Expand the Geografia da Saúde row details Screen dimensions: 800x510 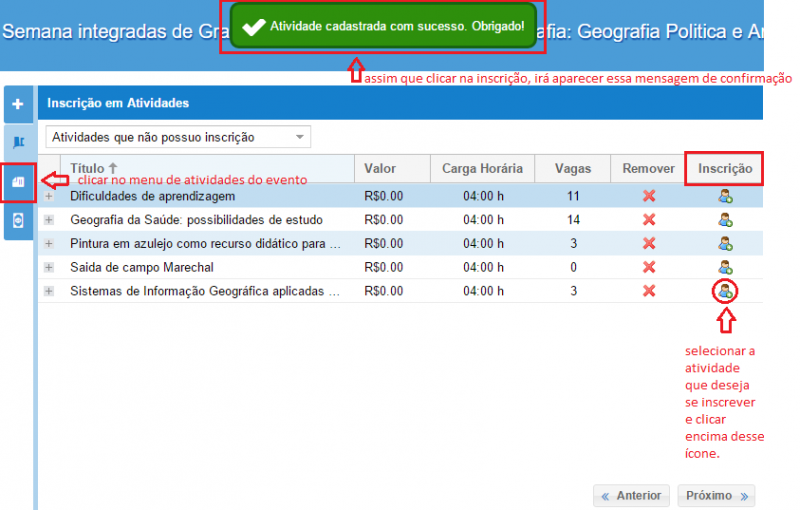(49, 220)
